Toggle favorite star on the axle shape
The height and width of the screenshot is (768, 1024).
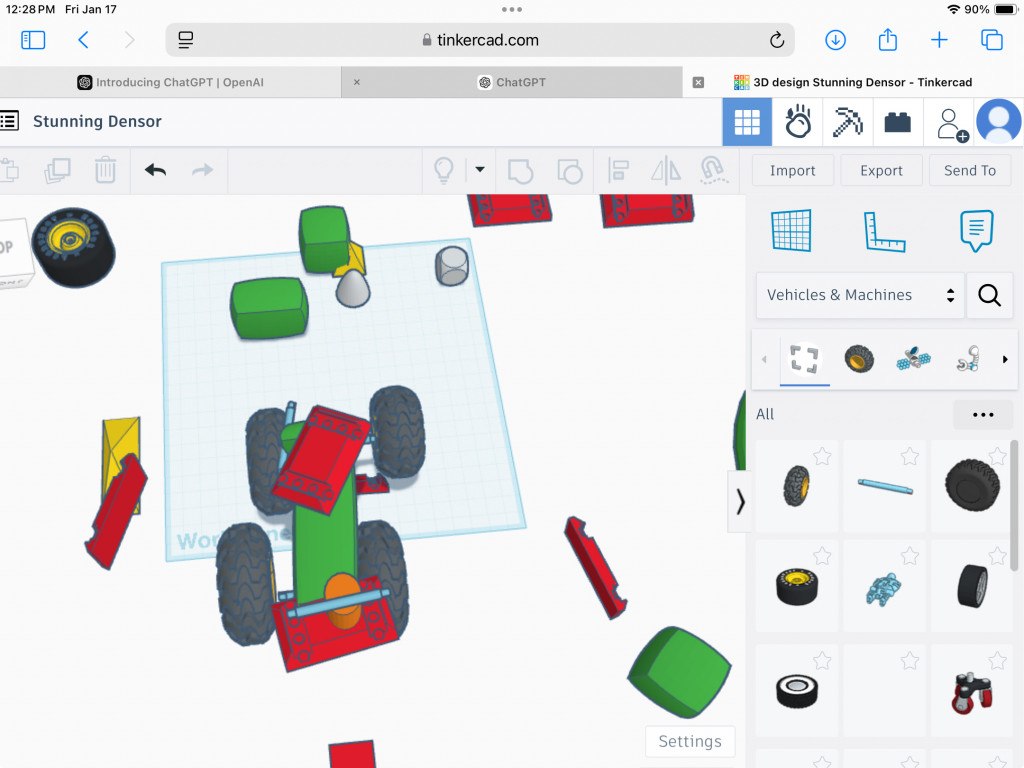909,457
